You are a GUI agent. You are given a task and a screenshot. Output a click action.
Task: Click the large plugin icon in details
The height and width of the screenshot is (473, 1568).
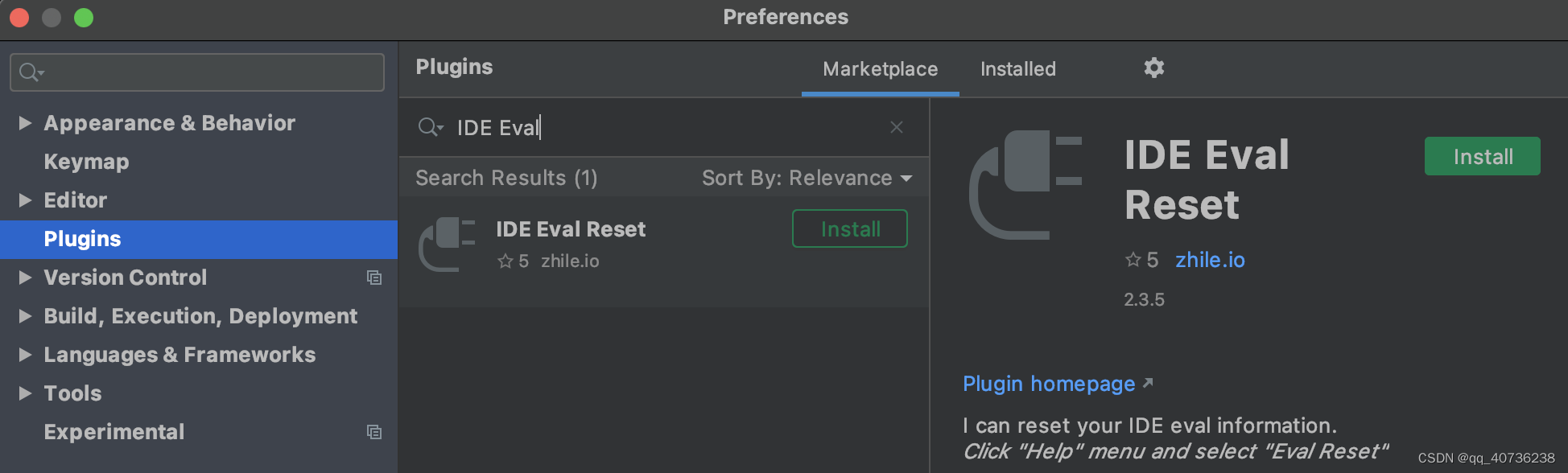coord(1025,185)
